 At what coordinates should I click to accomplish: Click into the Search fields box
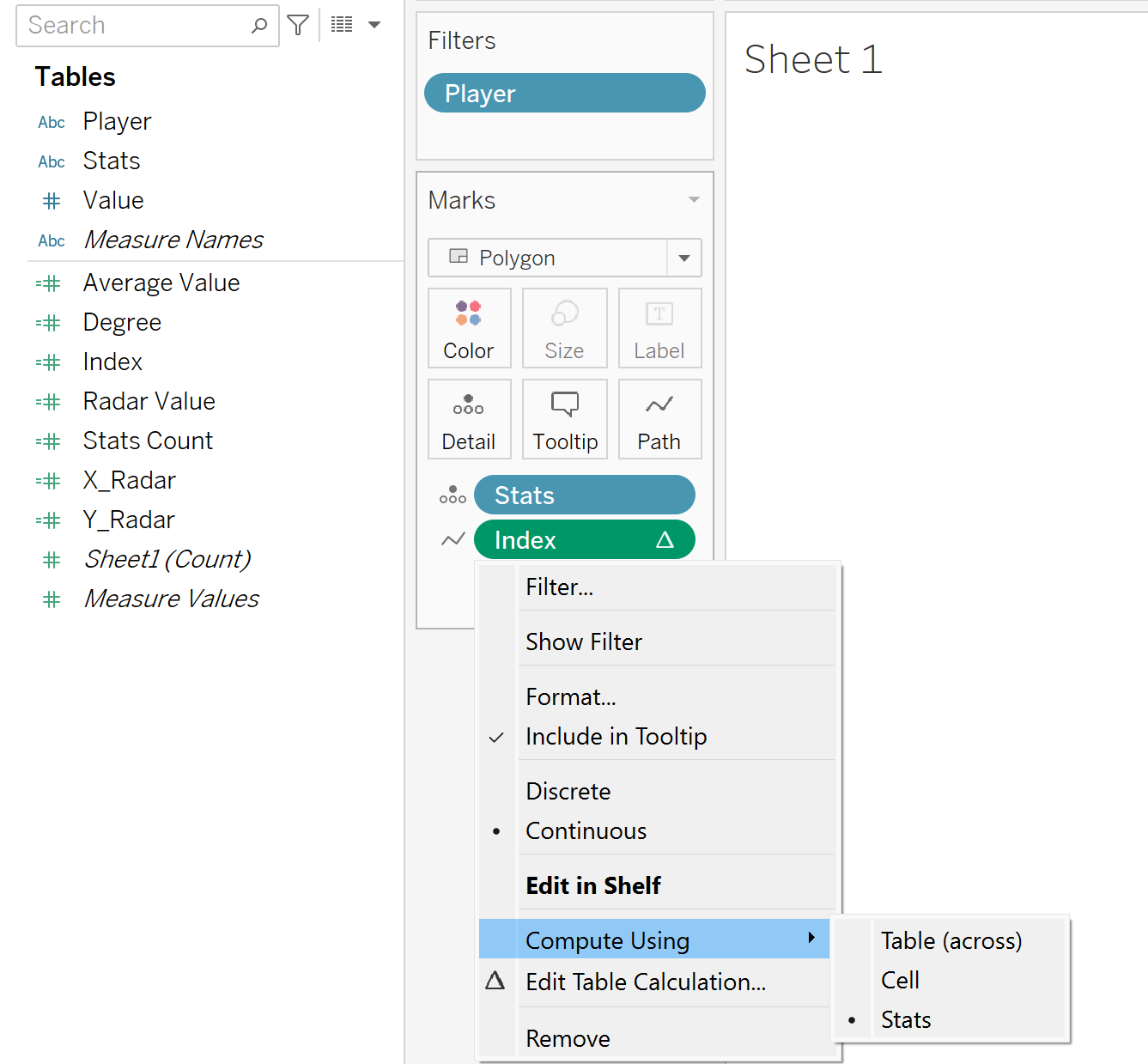pyautogui.click(x=133, y=26)
